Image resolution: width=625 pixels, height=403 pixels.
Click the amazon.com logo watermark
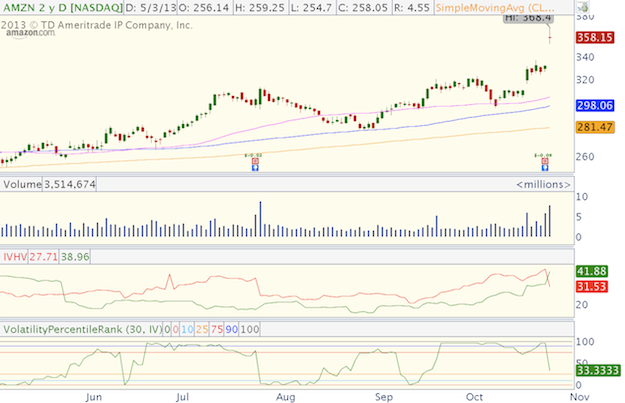(26, 33)
